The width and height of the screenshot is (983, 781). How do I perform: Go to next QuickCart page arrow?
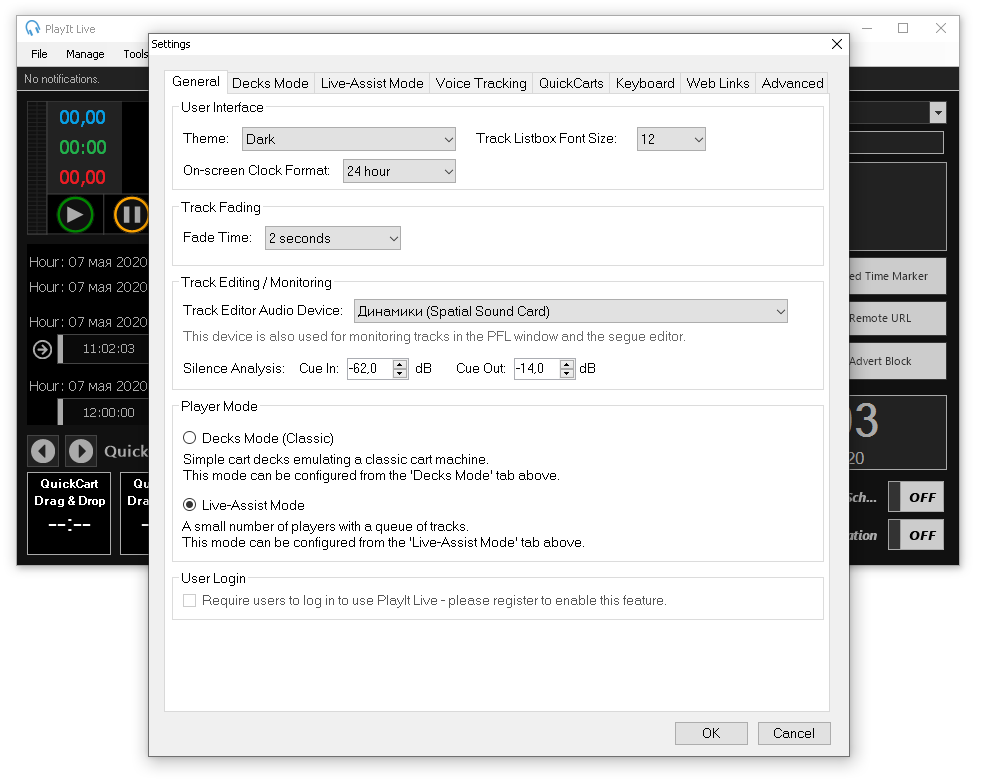(x=81, y=451)
